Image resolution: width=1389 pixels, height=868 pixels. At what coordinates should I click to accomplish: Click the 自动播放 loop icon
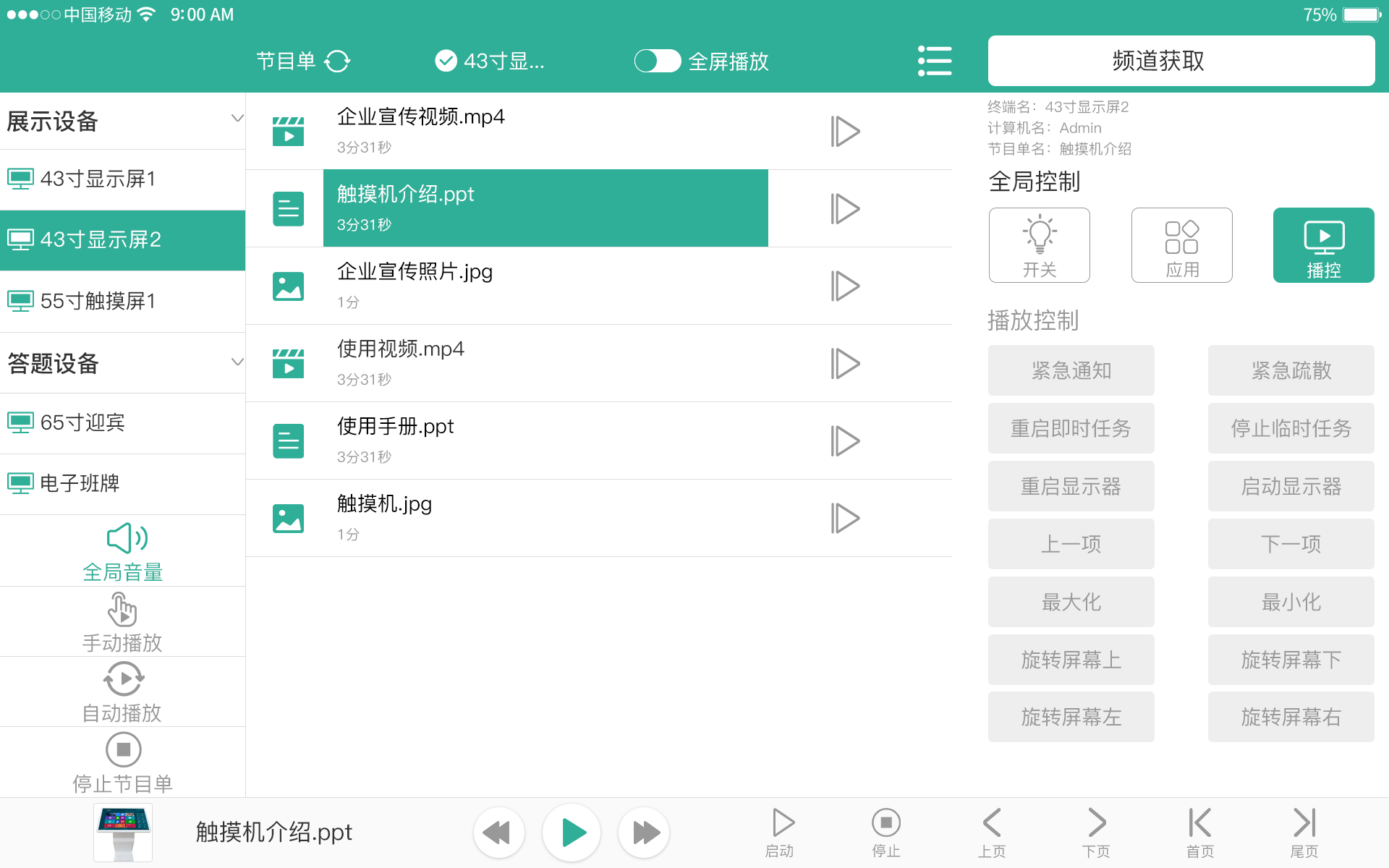[x=123, y=679]
